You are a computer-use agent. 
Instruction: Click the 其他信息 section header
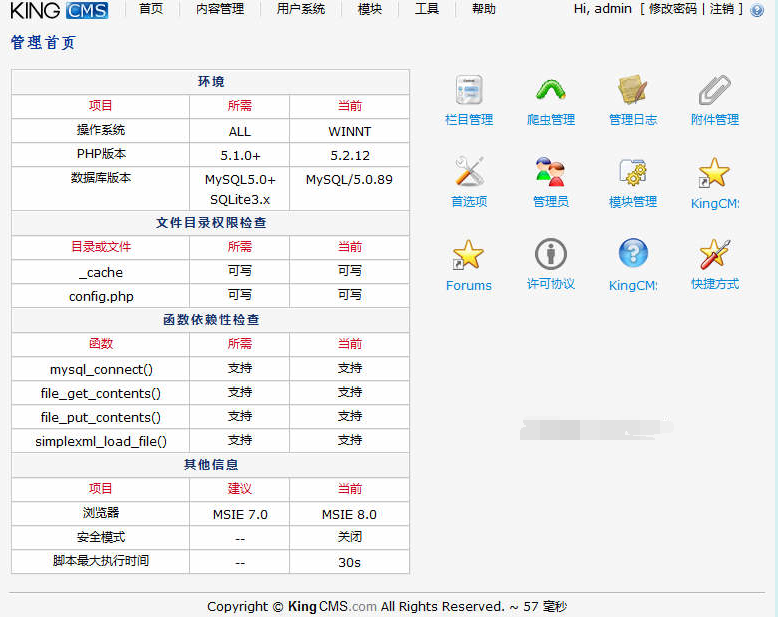tap(211, 465)
